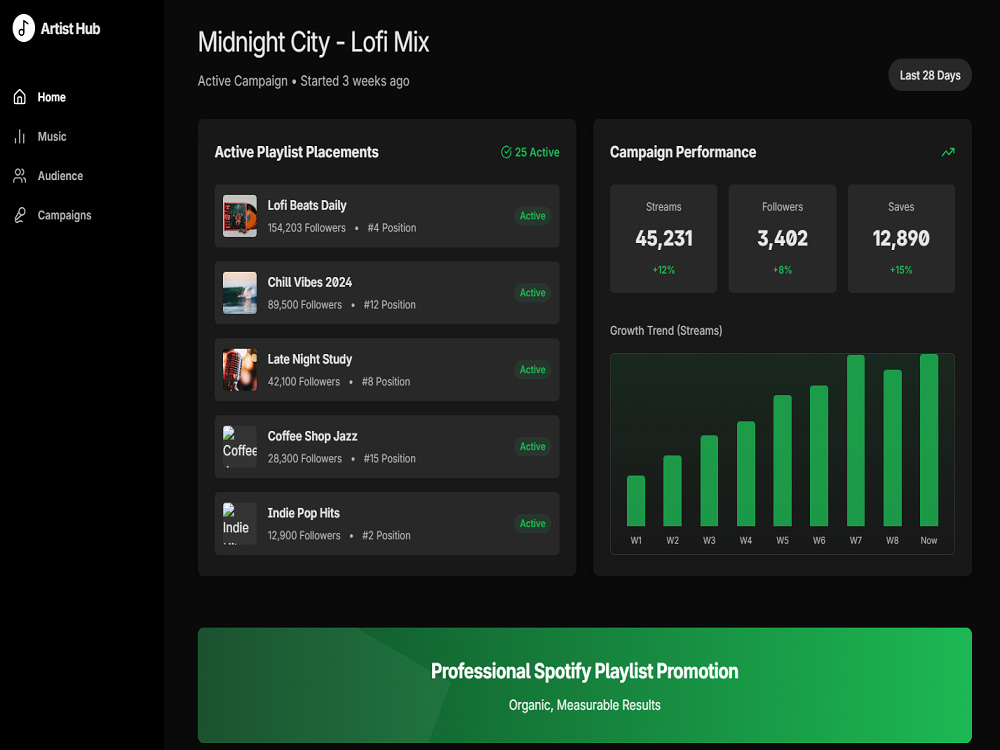Click the Professional Spotify Playlist Promotion banner
The width and height of the screenshot is (1000, 750).
[x=585, y=685]
